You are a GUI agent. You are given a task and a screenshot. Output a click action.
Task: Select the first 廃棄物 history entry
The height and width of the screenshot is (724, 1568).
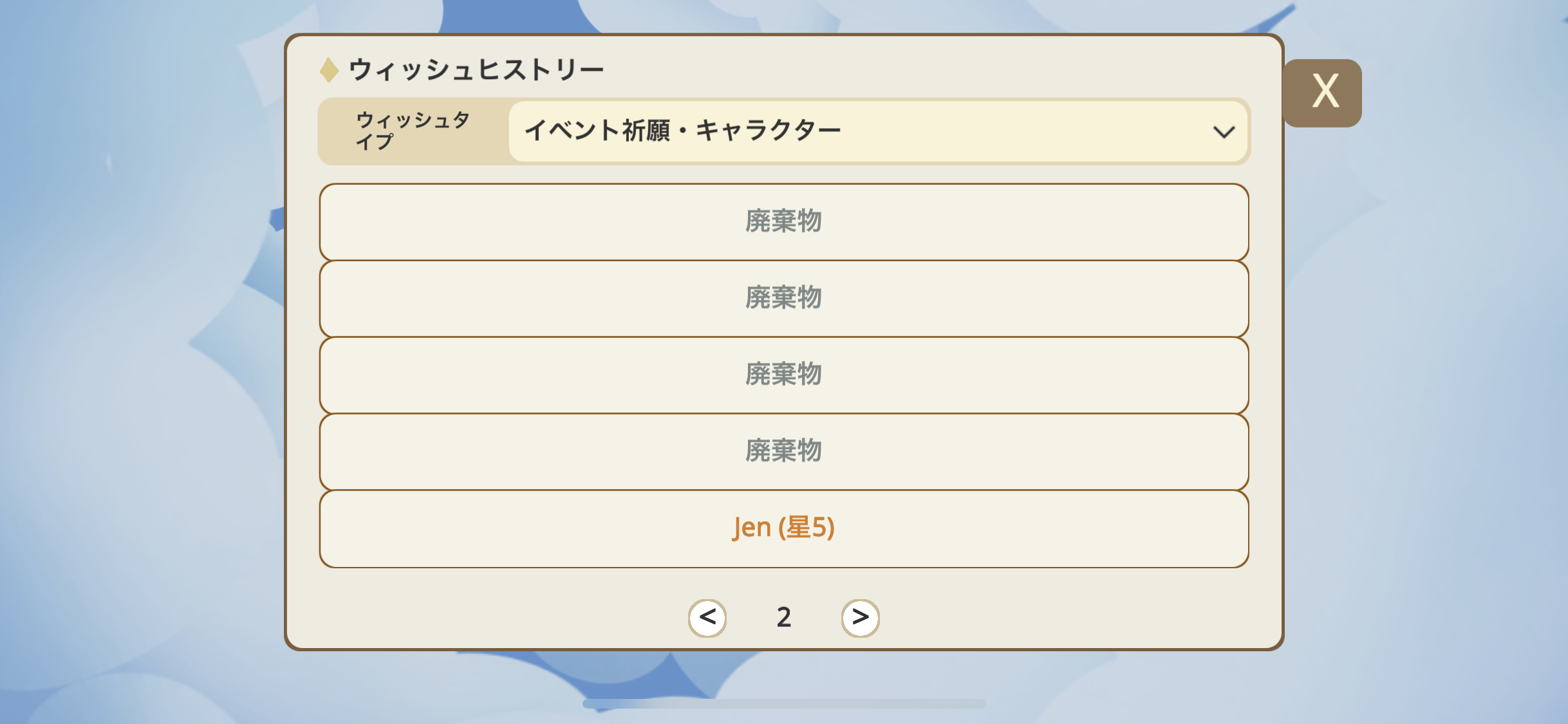click(783, 221)
